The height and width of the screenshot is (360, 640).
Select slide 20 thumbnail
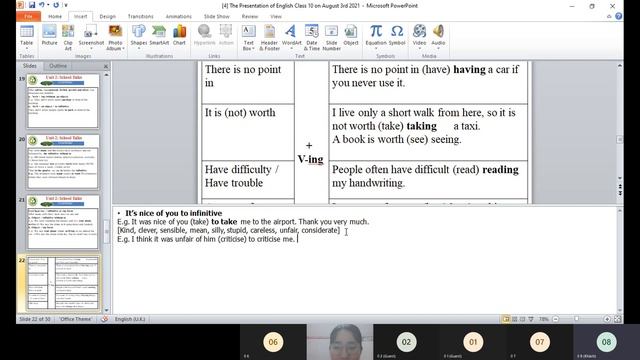(63, 162)
